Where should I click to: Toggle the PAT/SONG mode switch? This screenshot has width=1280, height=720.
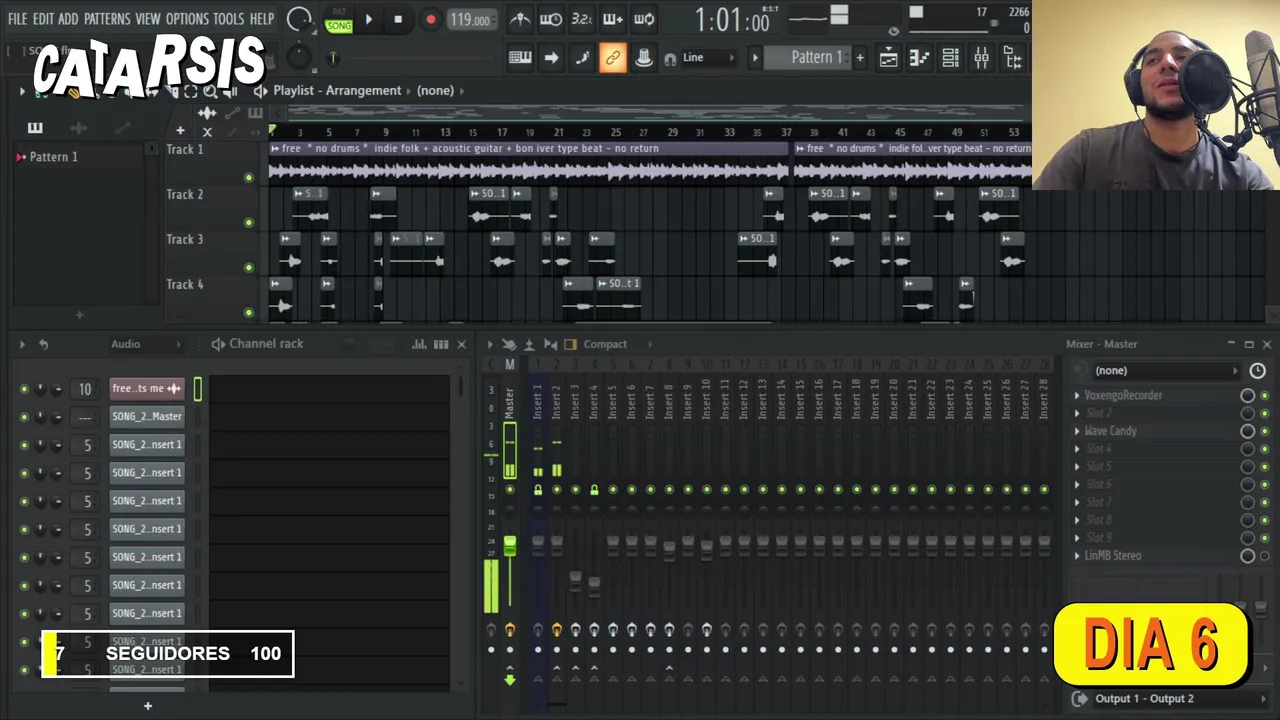coord(339,20)
